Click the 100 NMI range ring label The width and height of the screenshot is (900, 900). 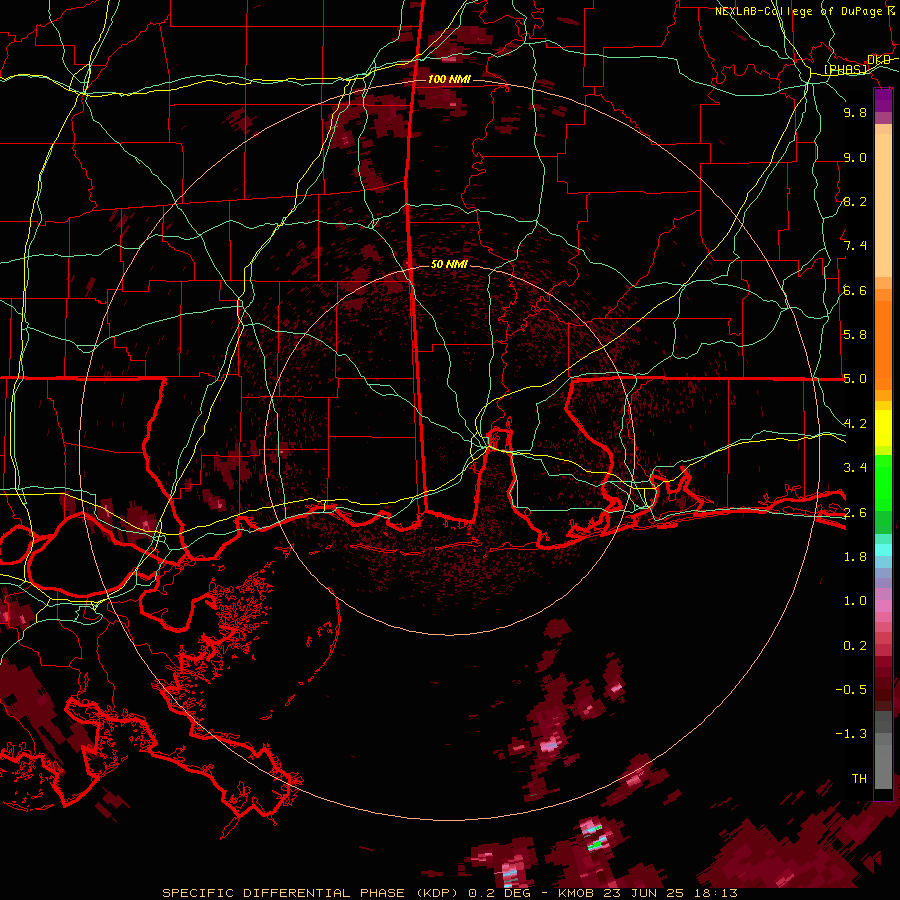pyautogui.click(x=449, y=79)
